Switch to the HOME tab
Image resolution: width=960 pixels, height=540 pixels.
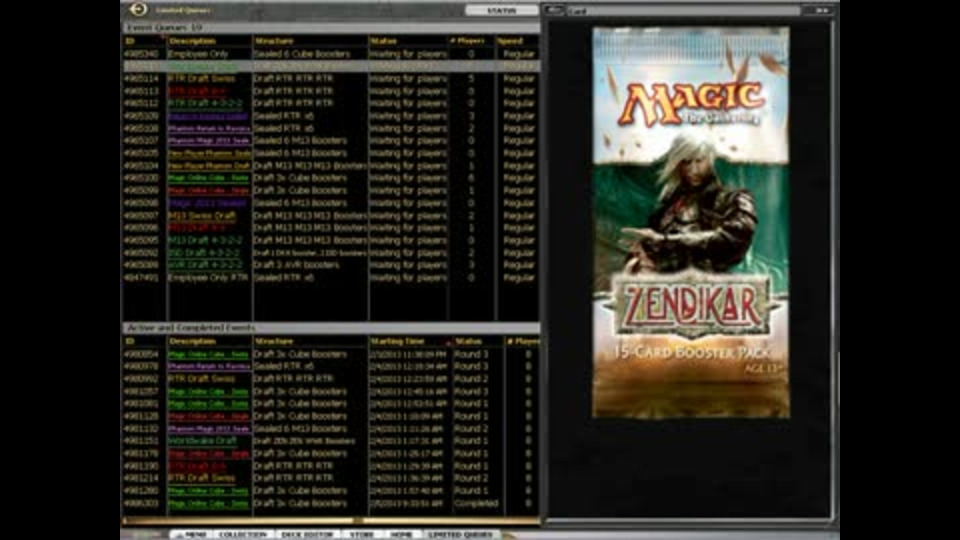click(402, 534)
